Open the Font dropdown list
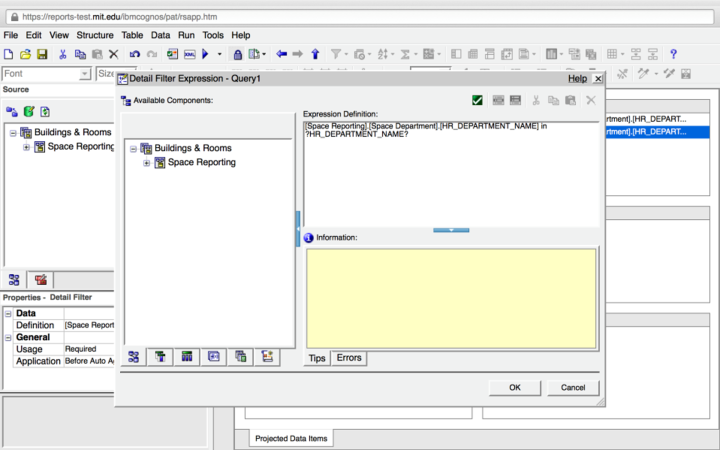This screenshot has width=720, height=450. (x=85, y=74)
